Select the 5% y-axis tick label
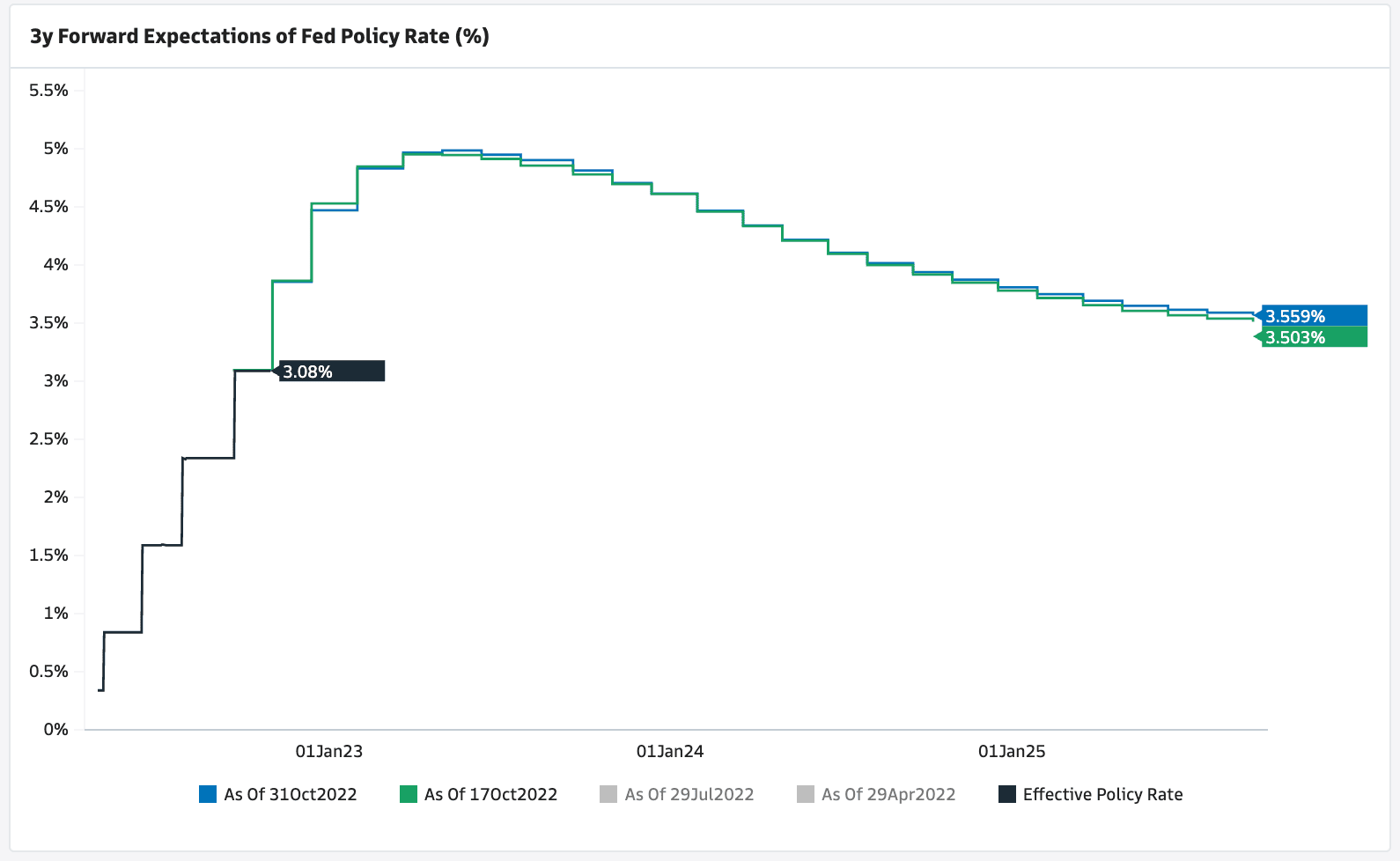 pos(55,148)
